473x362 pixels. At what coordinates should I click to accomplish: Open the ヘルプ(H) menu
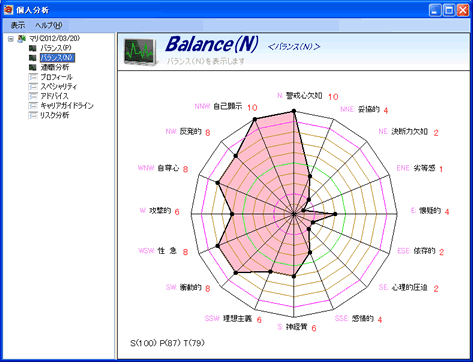[x=49, y=25]
